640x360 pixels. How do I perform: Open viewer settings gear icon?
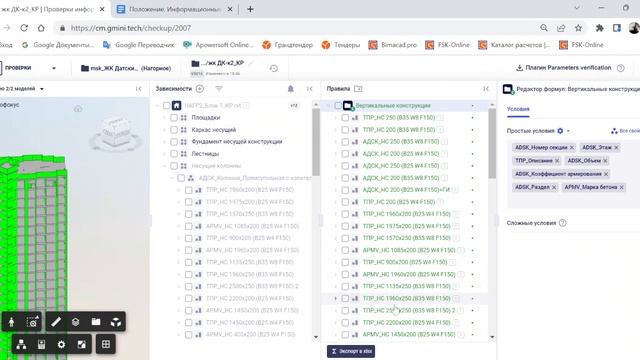pos(61,344)
